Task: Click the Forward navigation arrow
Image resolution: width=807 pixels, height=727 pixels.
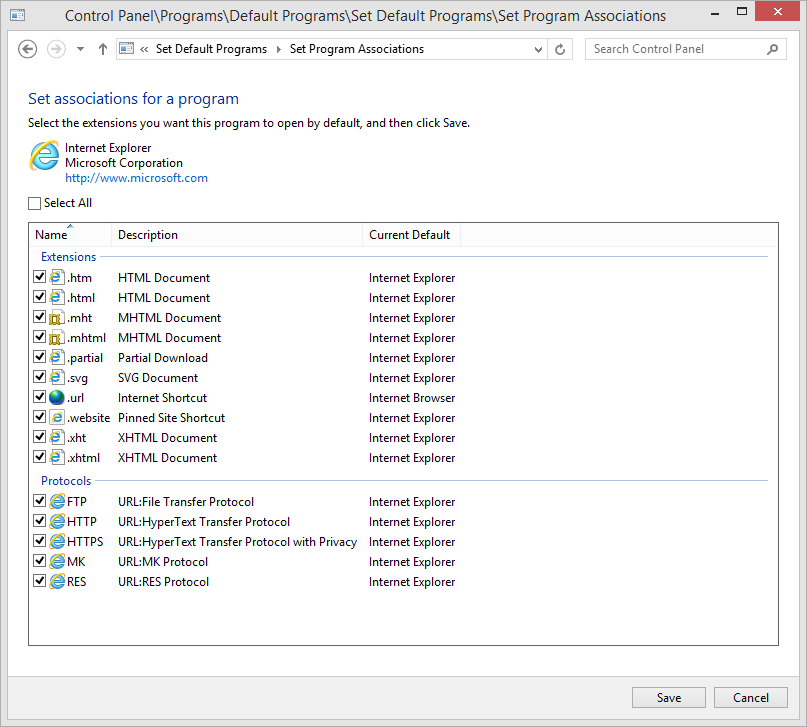Action: coord(56,49)
